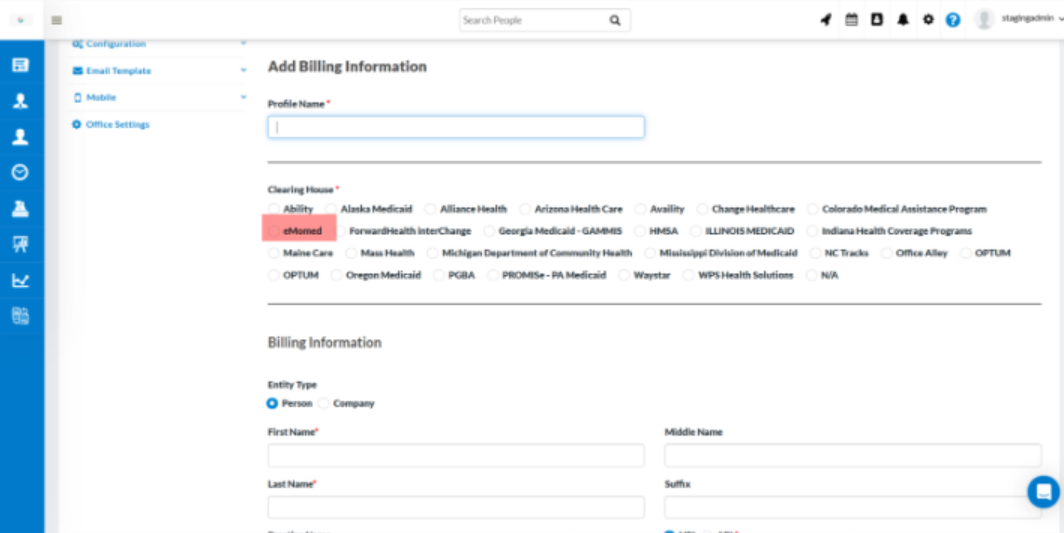The height and width of the screenshot is (533, 1064).
Task: Select the eMomed clearing house option
Action: 275,231
